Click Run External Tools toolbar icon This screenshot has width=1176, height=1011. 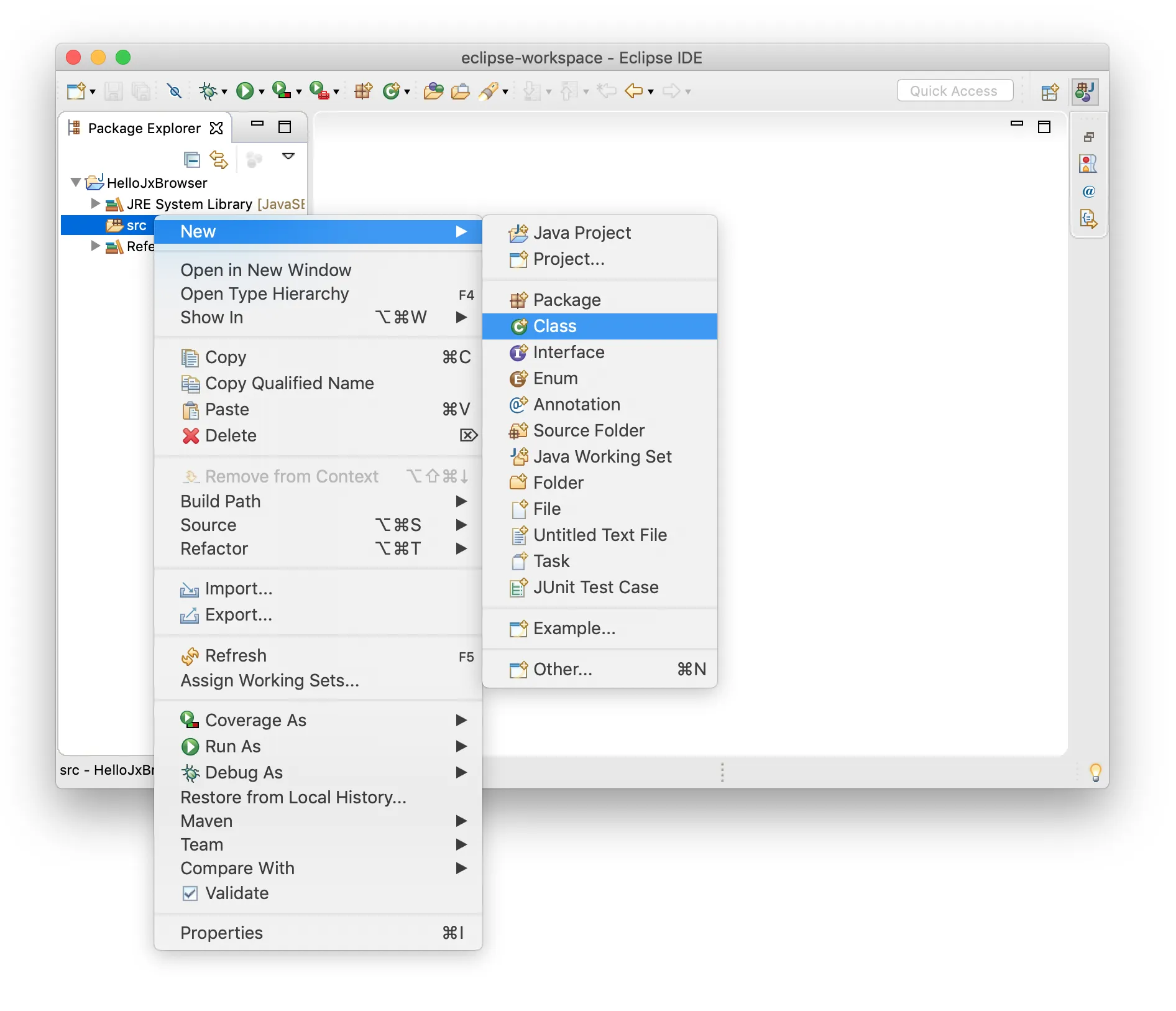(x=319, y=91)
